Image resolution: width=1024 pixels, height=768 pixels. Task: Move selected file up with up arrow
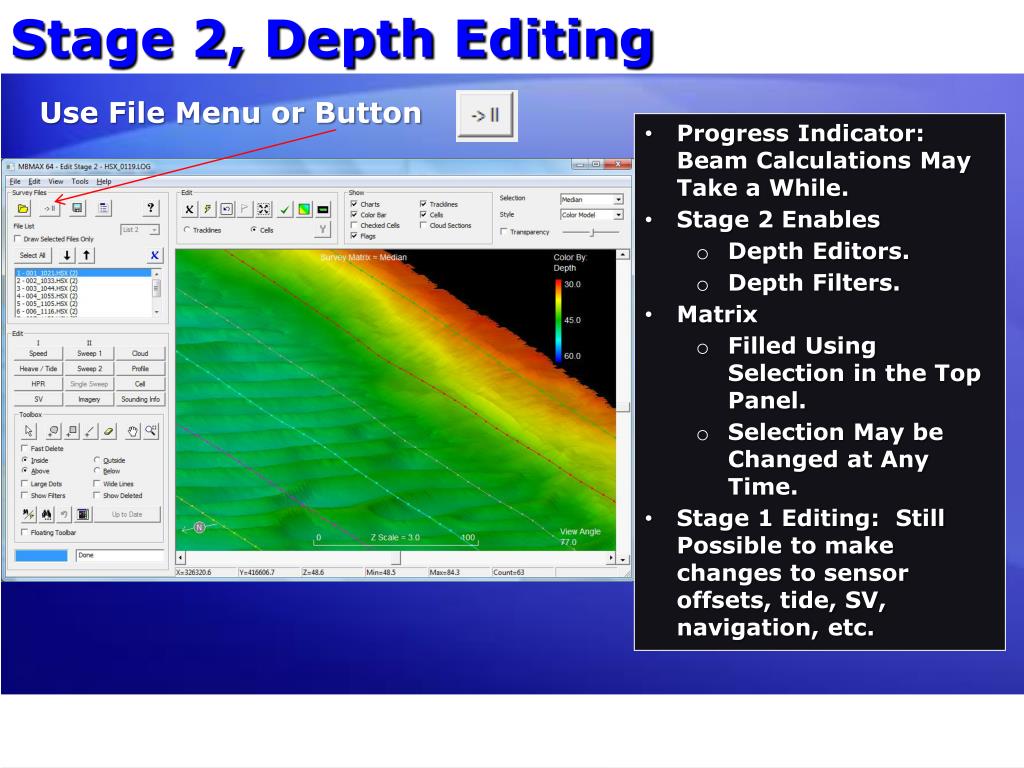point(87,255)
